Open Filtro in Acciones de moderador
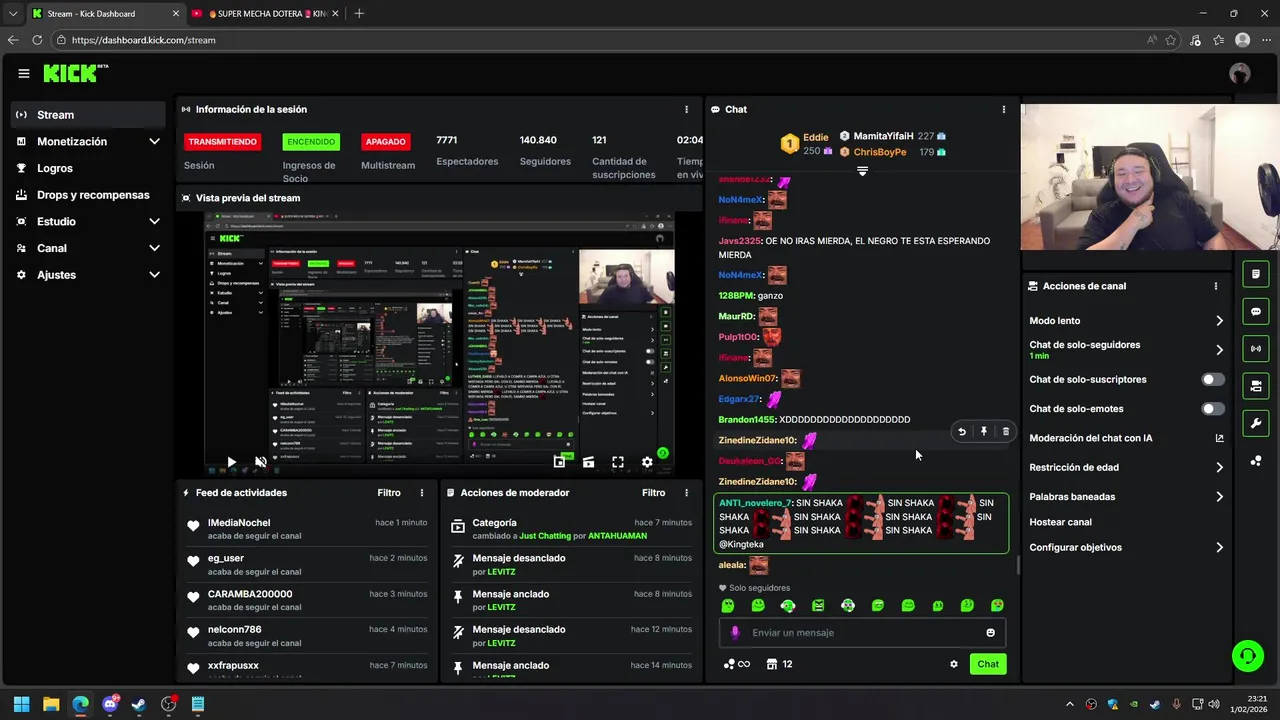 pyautogui.click(x=653, y=492)
